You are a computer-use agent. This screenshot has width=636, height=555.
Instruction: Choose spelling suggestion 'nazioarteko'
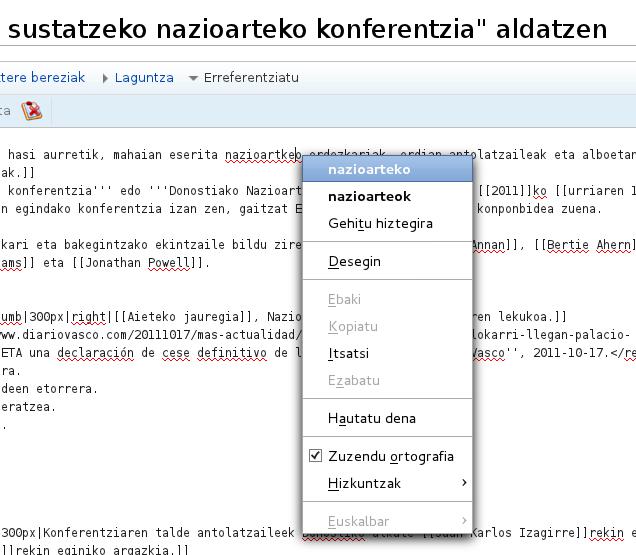pos(369,169)
